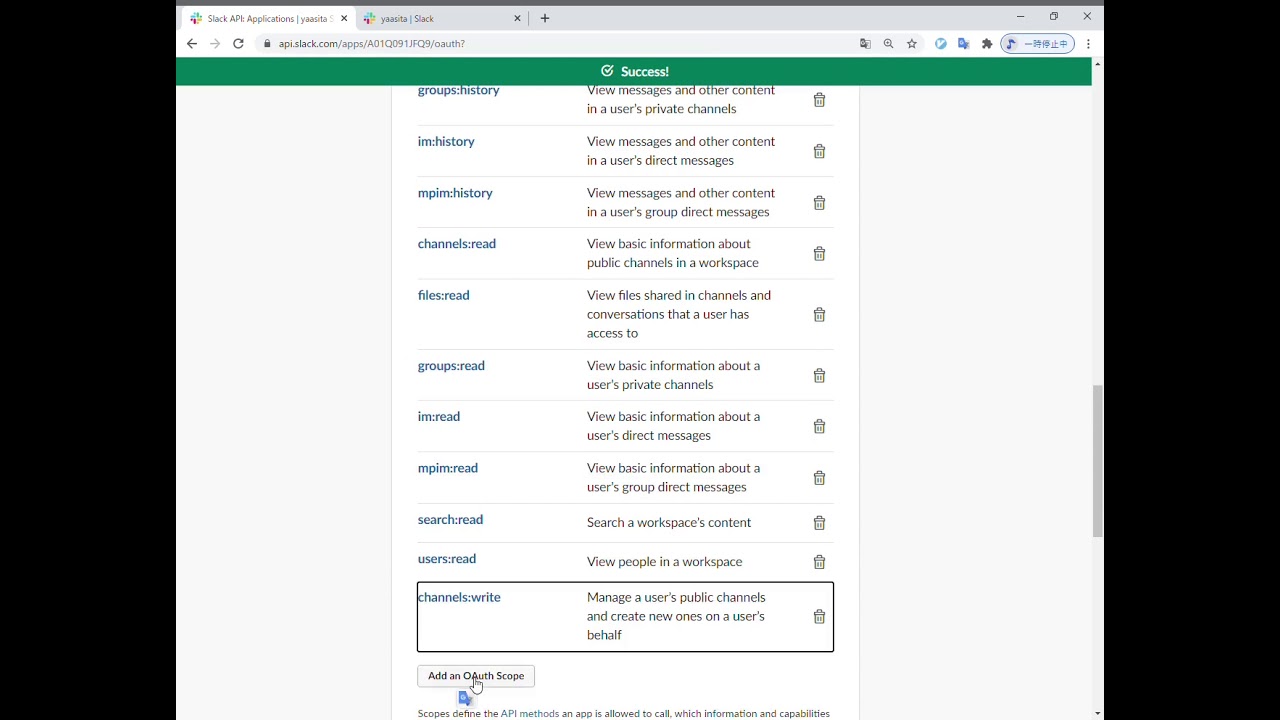Viewport: 1280px width, 720px height.
Task: Remove mpim:read scope with trash icon
Action: (x=819, y=478)
